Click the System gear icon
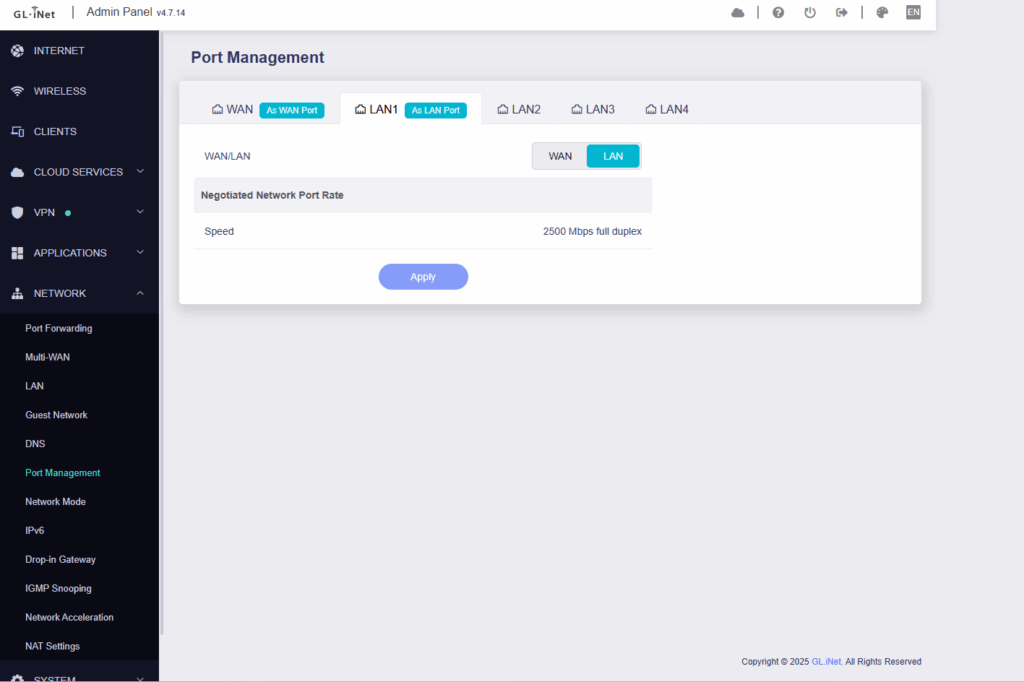 [x=18, y=678]
